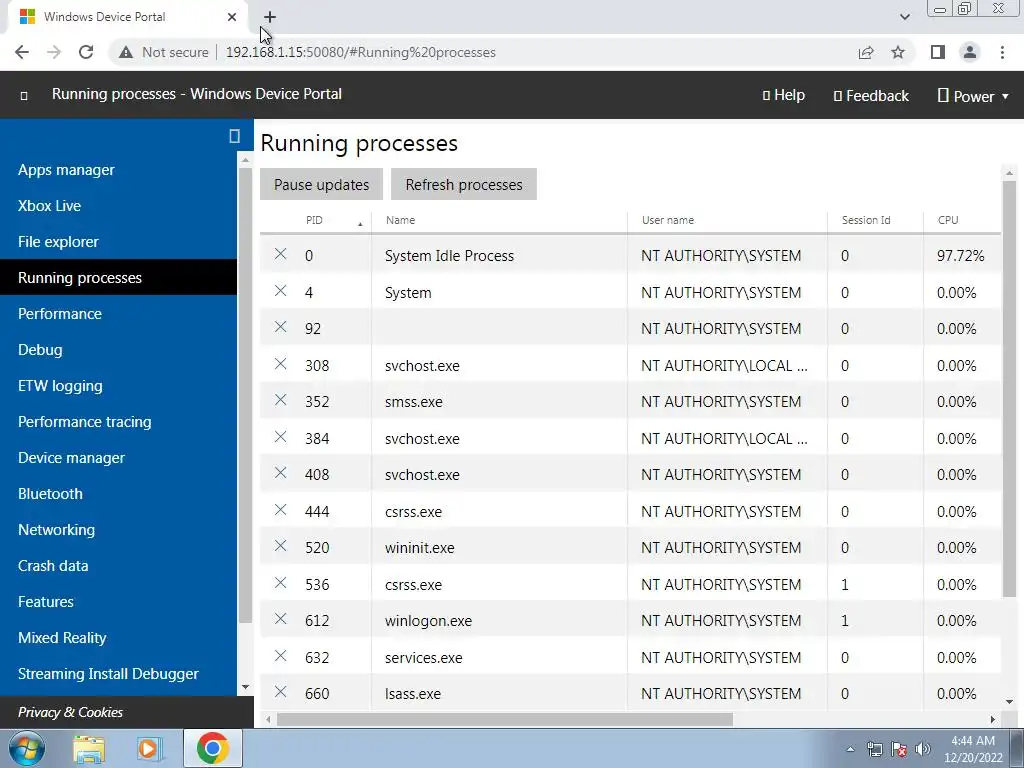Kill csrss.exe with PID 444

click(280, 509)
